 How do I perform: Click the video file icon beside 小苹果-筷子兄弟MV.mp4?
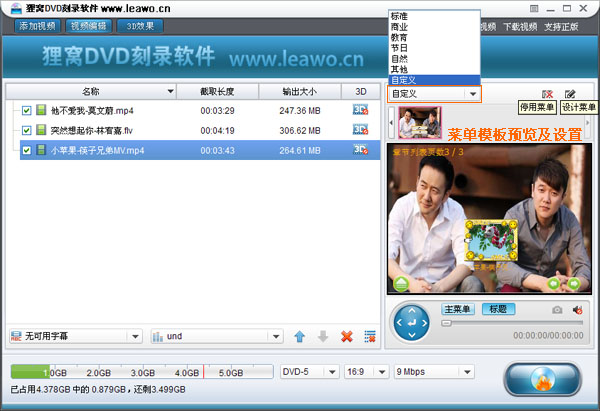(x=41, y=150)
